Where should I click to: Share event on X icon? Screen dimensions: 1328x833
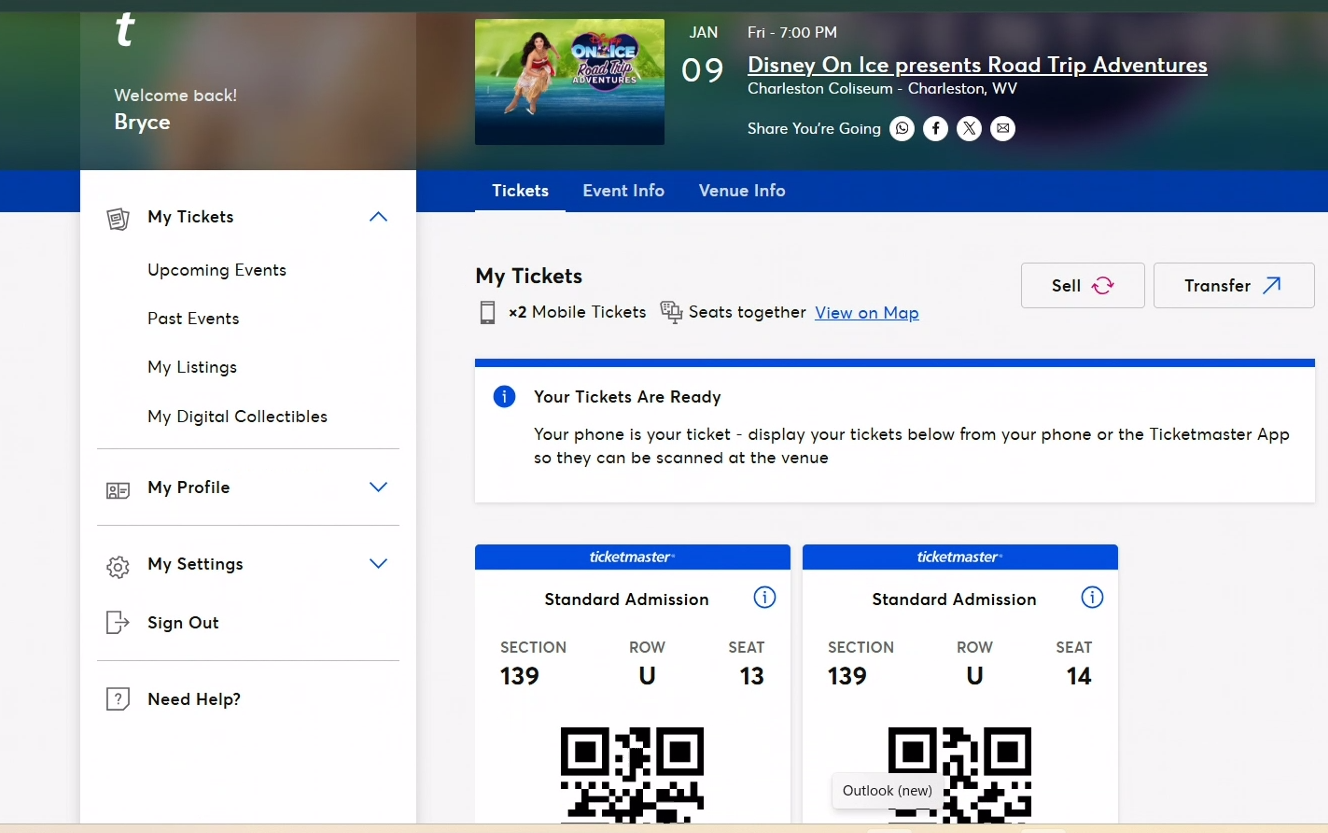click(969, 128)
